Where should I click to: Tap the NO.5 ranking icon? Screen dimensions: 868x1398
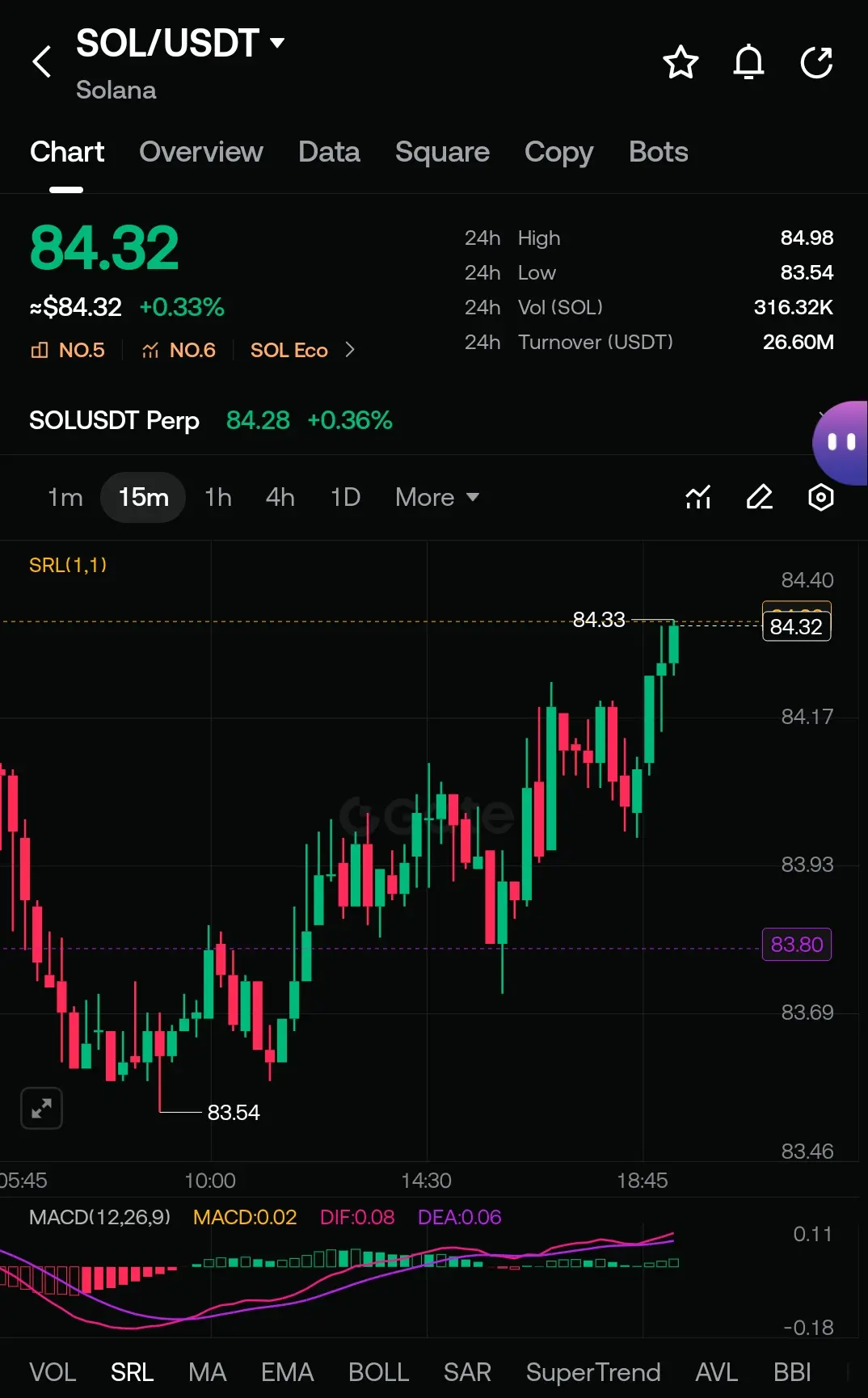(x=39, y=350)
